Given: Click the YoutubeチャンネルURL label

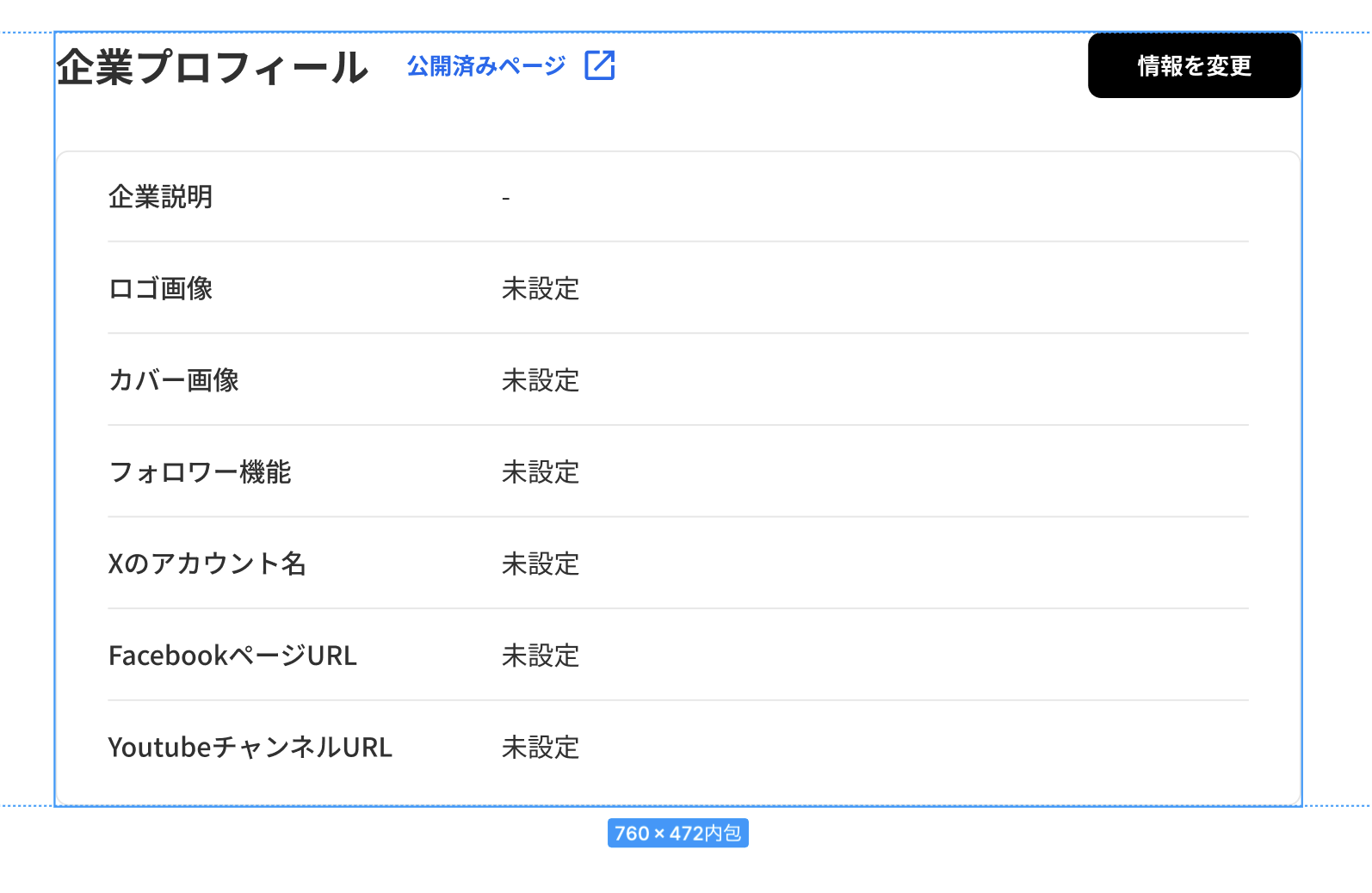Looking at the screenshot, I should click(250, 747).
